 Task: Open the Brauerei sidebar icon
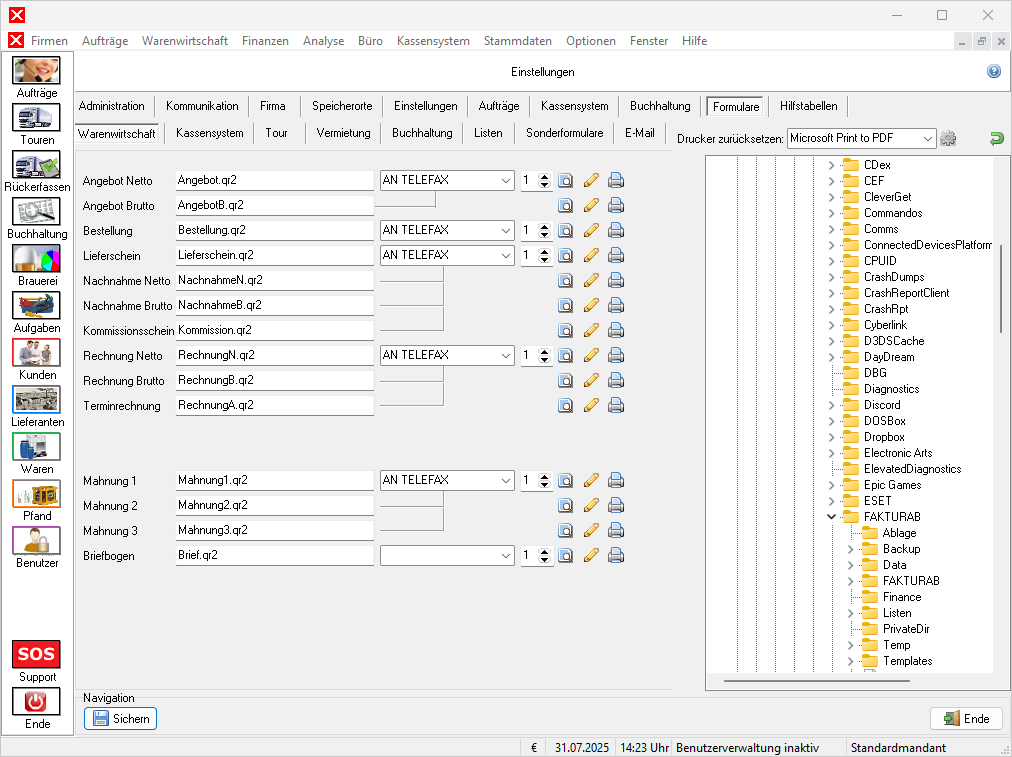point(37,260)
